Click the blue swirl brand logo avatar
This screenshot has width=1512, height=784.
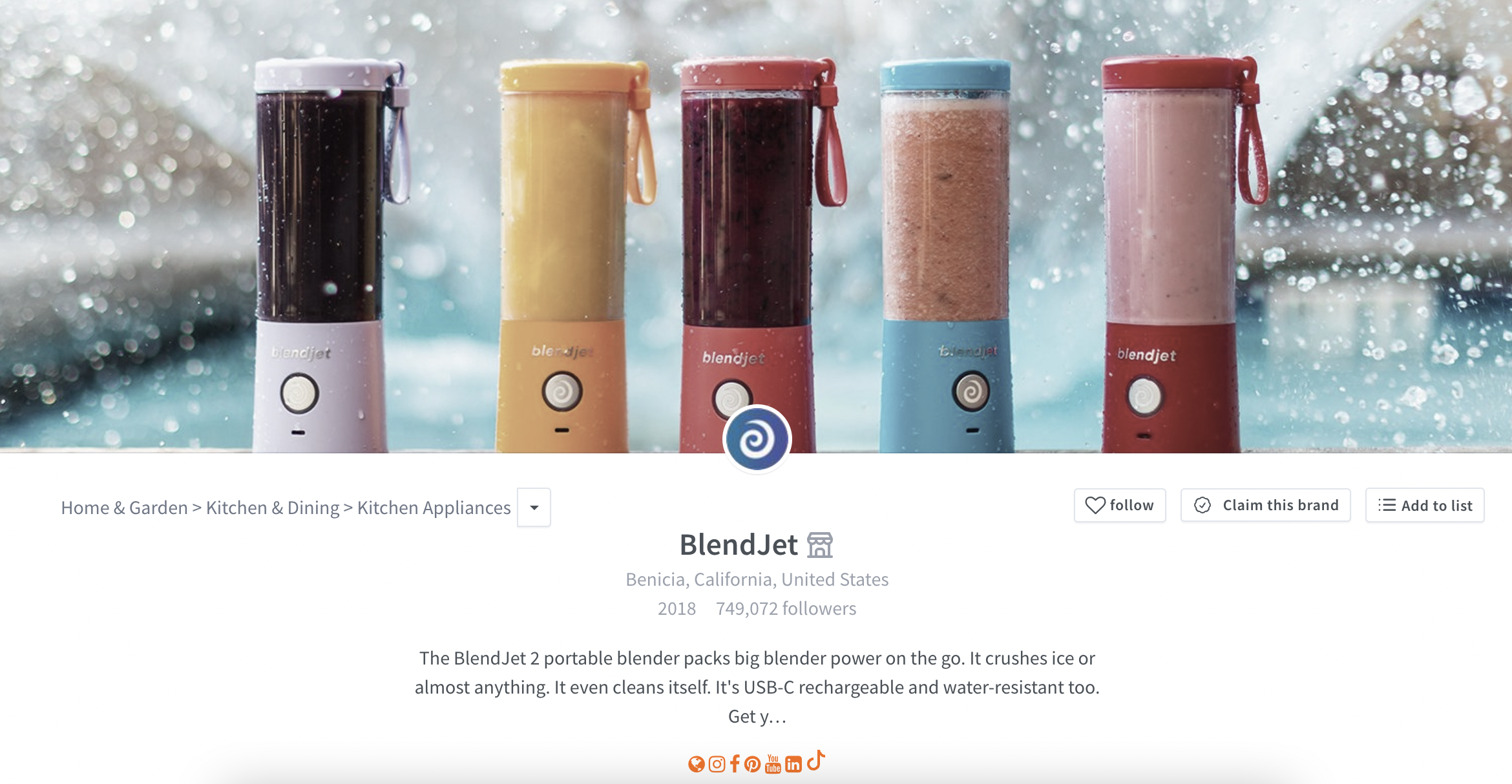click(757, 440)
